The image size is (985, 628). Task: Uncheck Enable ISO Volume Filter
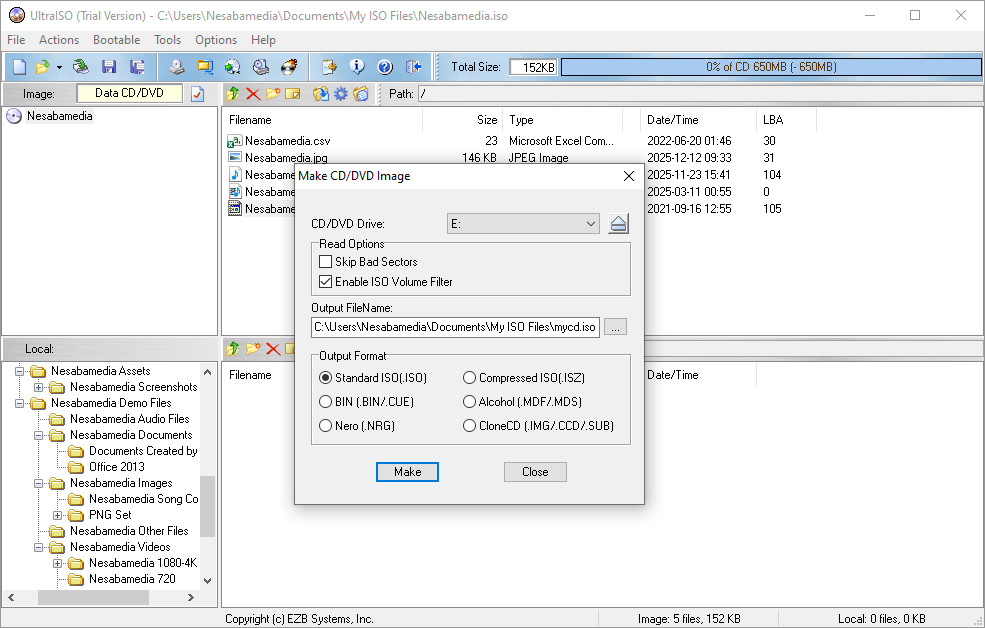pos(325,282)
